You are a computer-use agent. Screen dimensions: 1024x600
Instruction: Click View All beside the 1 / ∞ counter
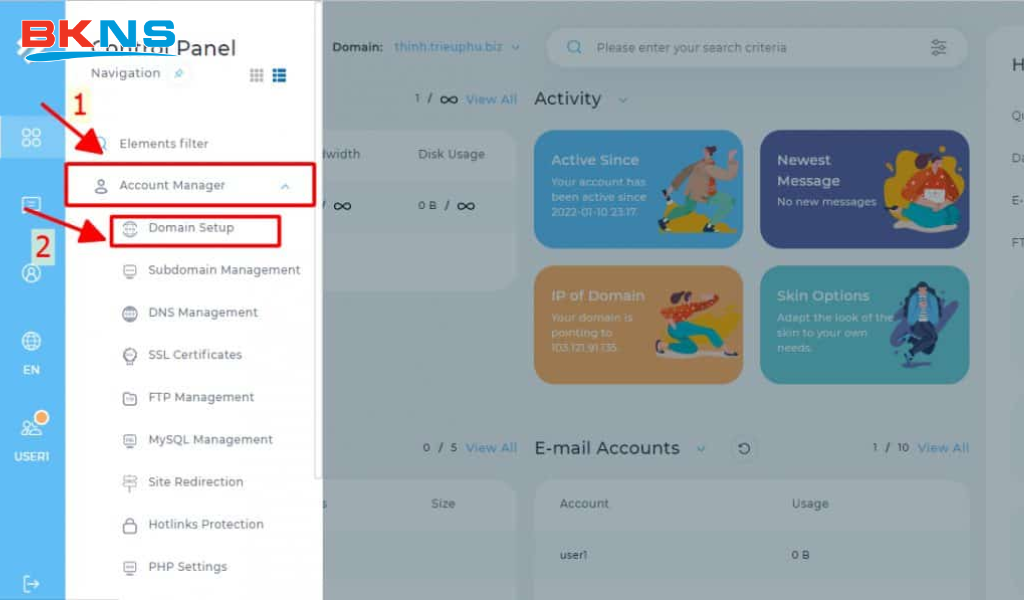(x=491, y=99)
